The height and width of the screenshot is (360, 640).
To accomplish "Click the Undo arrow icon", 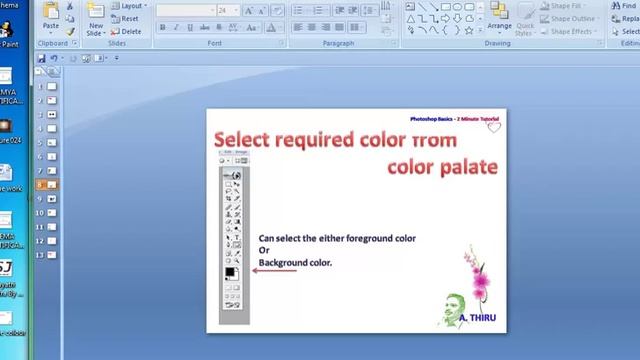I will coord(54,58).
